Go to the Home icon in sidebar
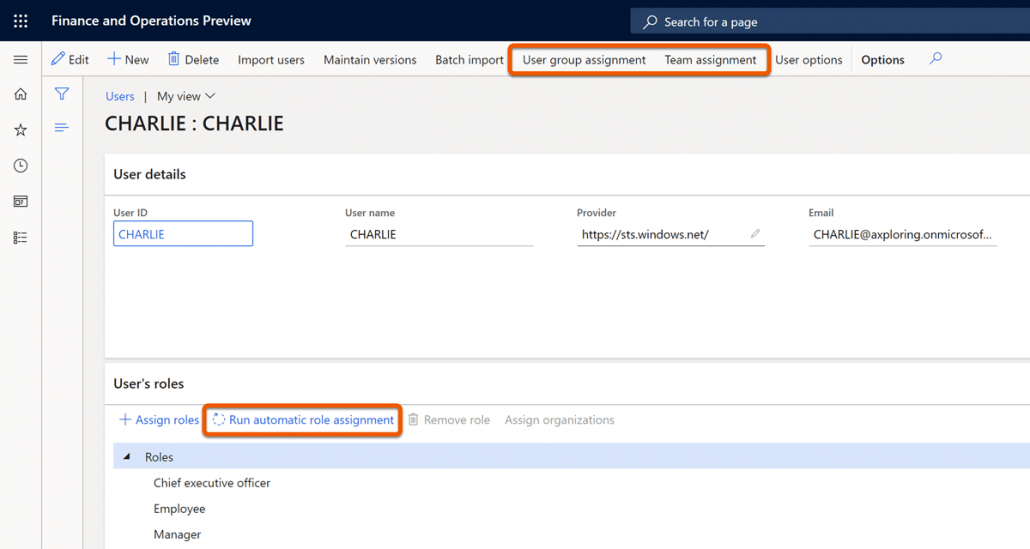 click(x=20, y=95)
